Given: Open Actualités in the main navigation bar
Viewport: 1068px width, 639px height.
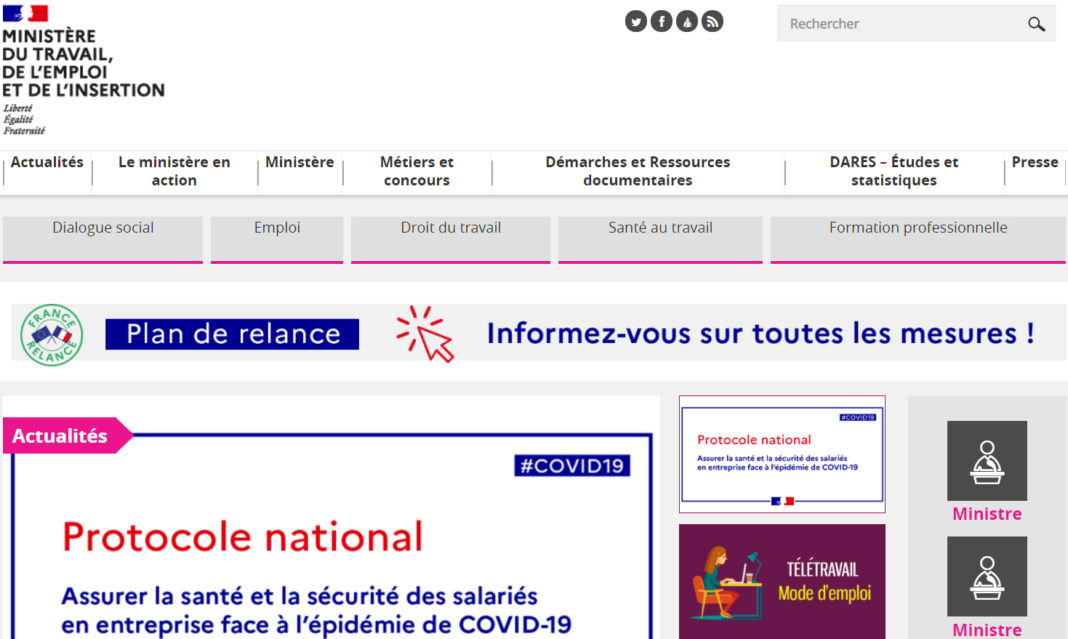Looking at the screenshot, I should [47, 162].
